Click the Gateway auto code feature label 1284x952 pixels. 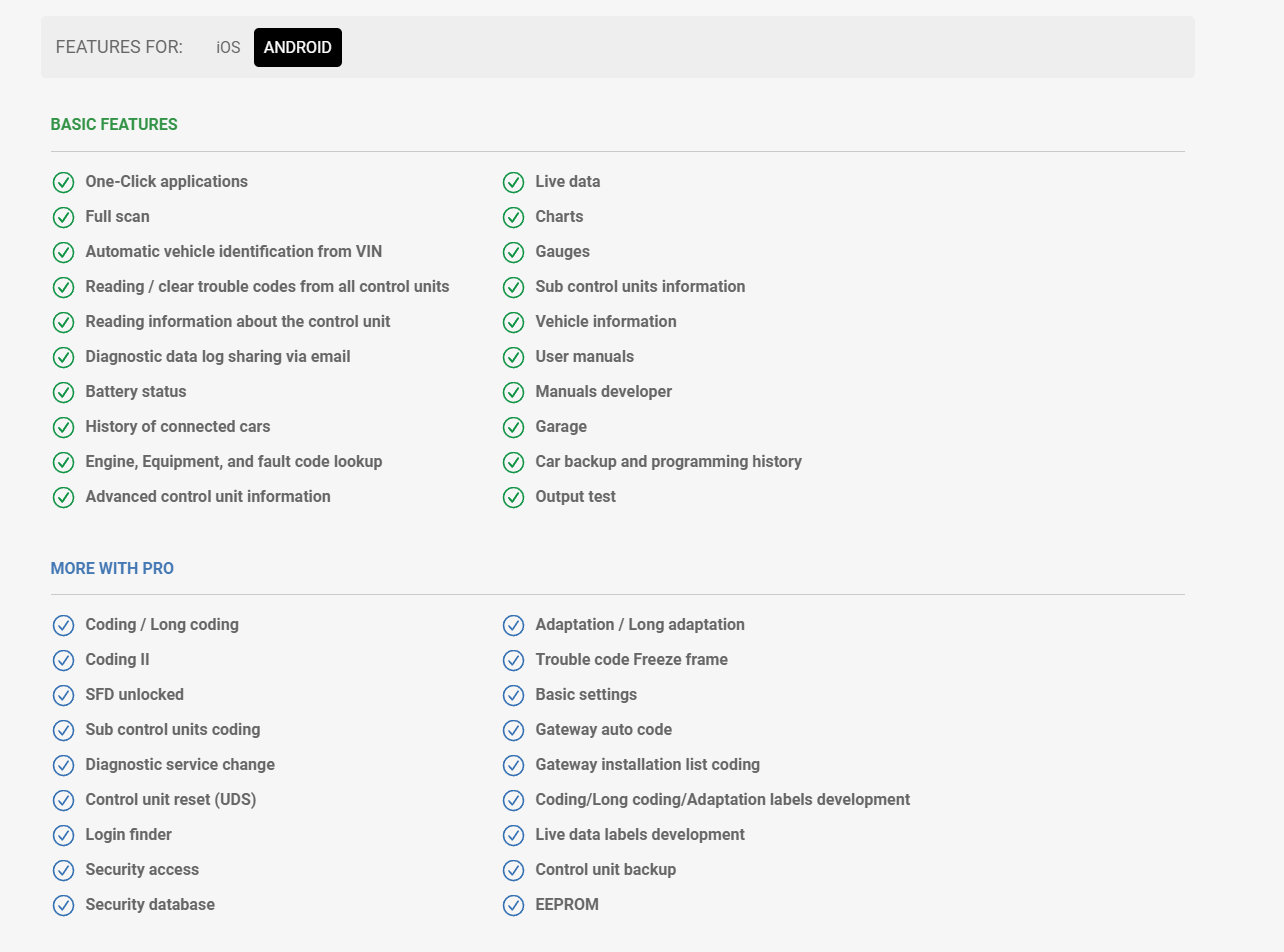click(603, 730)
